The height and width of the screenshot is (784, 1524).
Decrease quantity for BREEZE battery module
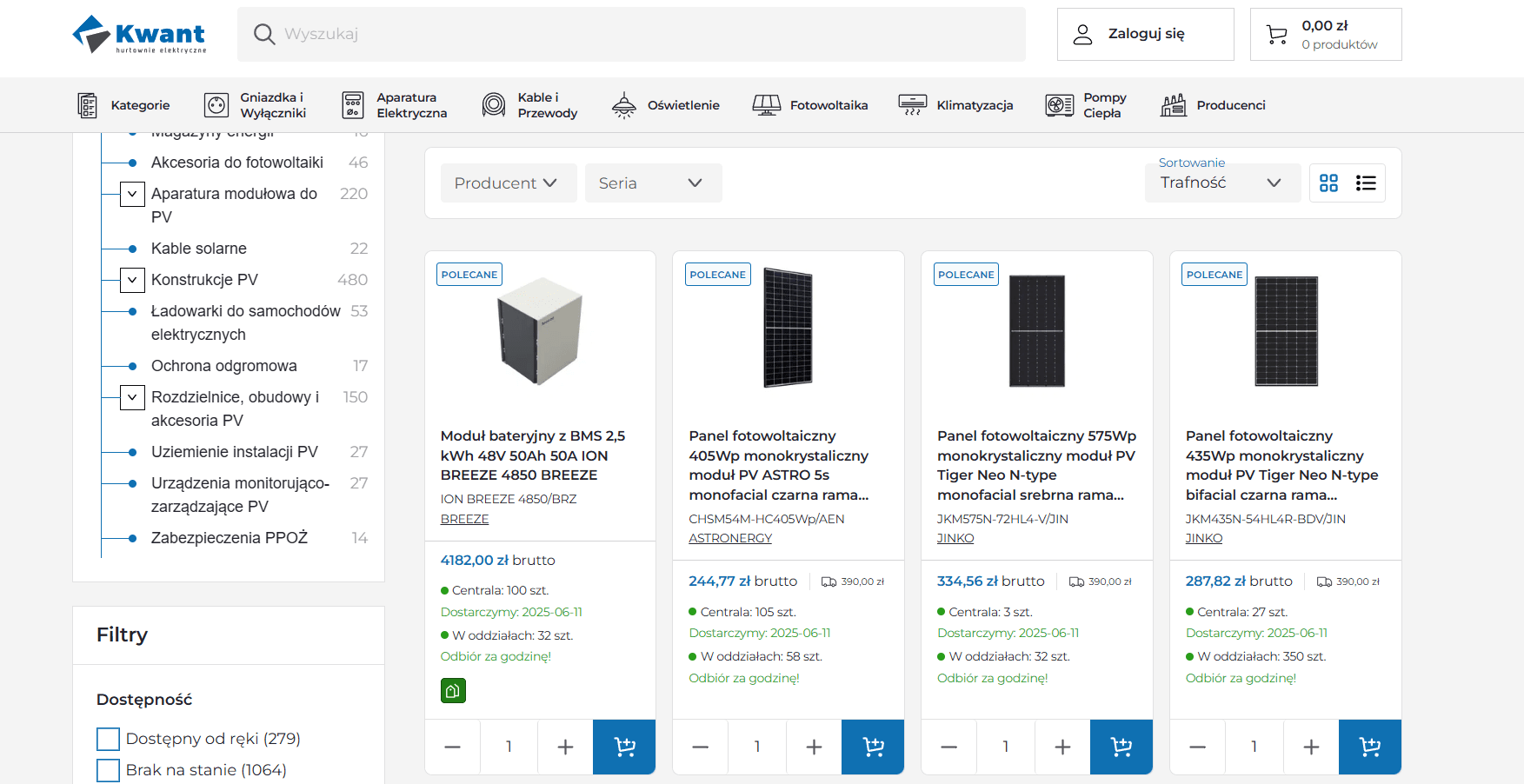[452, 747]
